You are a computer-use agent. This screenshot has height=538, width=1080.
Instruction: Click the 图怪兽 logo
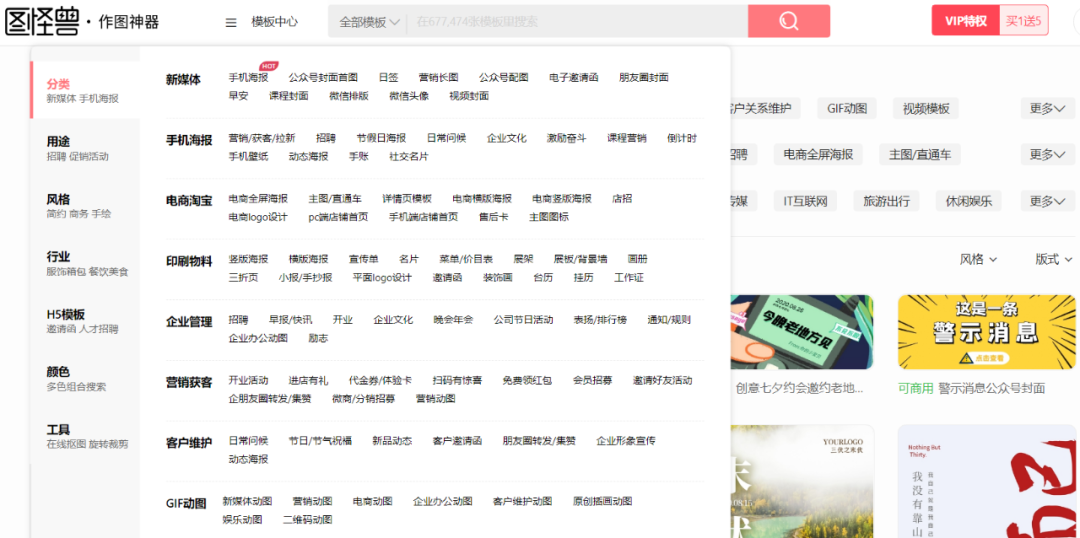pyautogui.click(x=43, y=22)
